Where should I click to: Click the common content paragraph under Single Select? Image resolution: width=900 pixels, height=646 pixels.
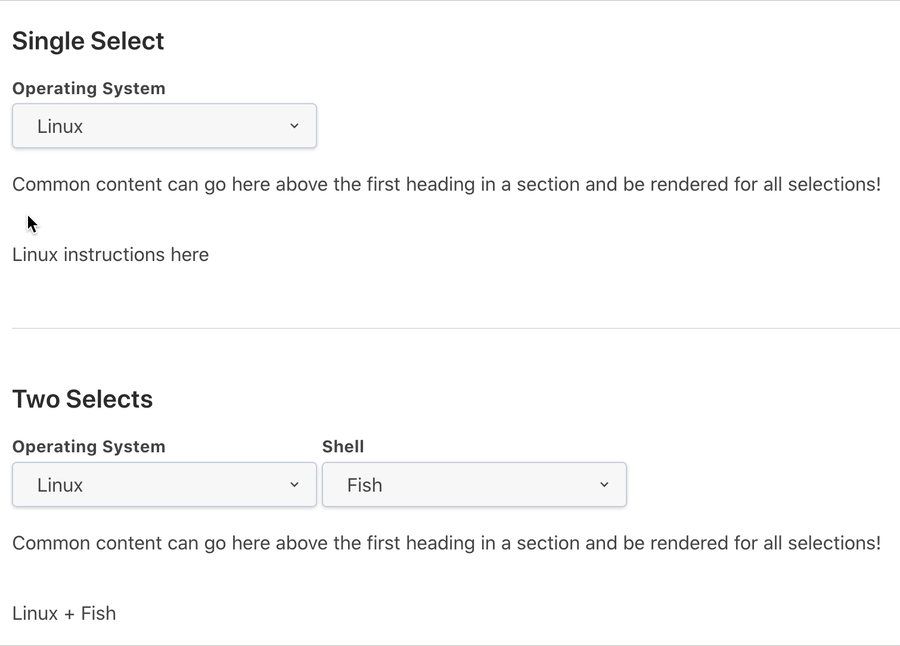point(446,185)
